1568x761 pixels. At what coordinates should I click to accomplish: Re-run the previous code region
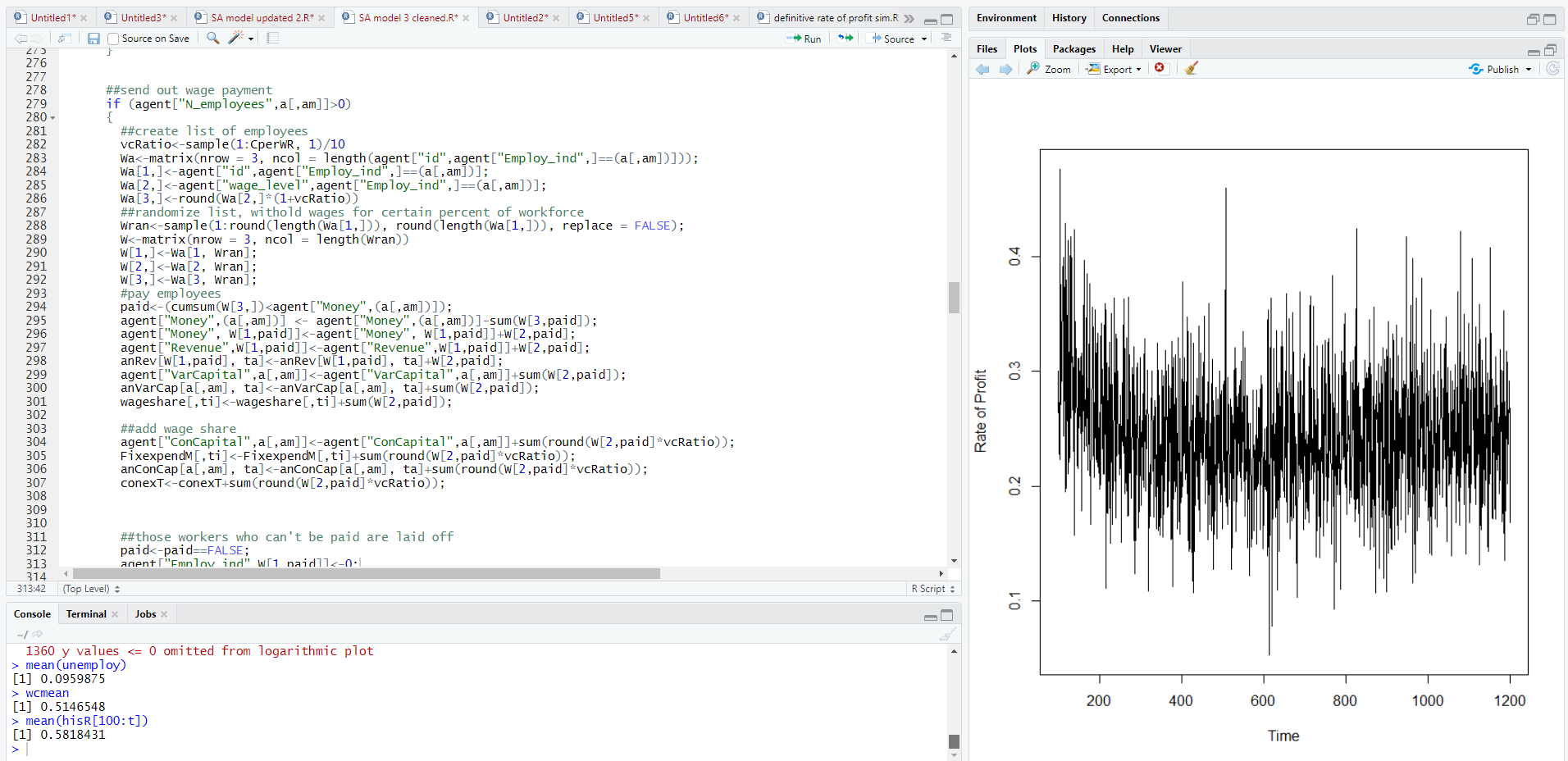point(846,38)
